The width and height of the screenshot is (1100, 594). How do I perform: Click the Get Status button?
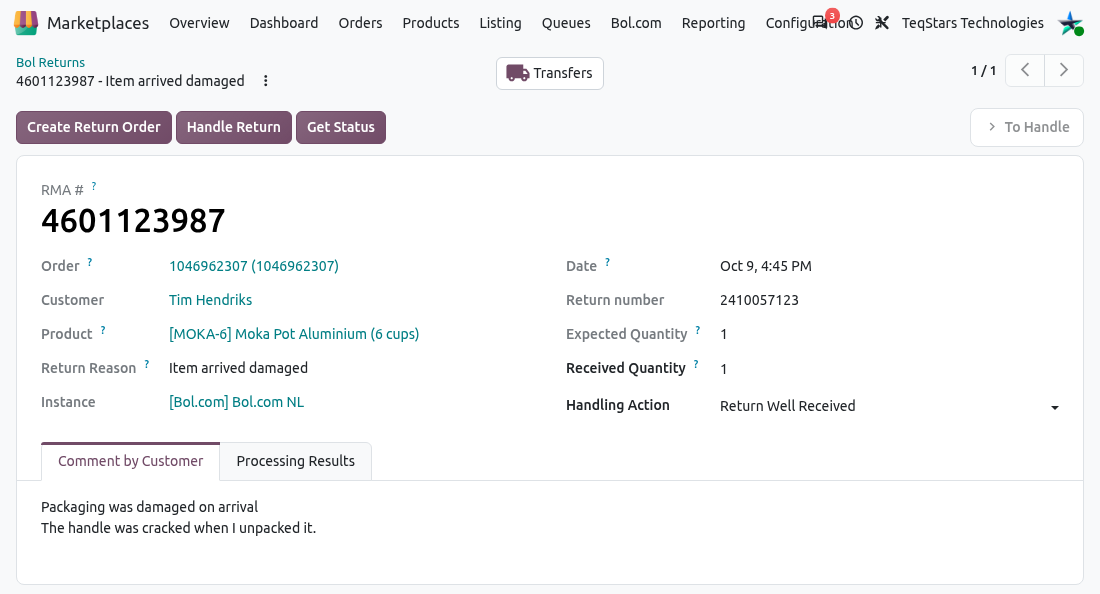pos(341,128)
